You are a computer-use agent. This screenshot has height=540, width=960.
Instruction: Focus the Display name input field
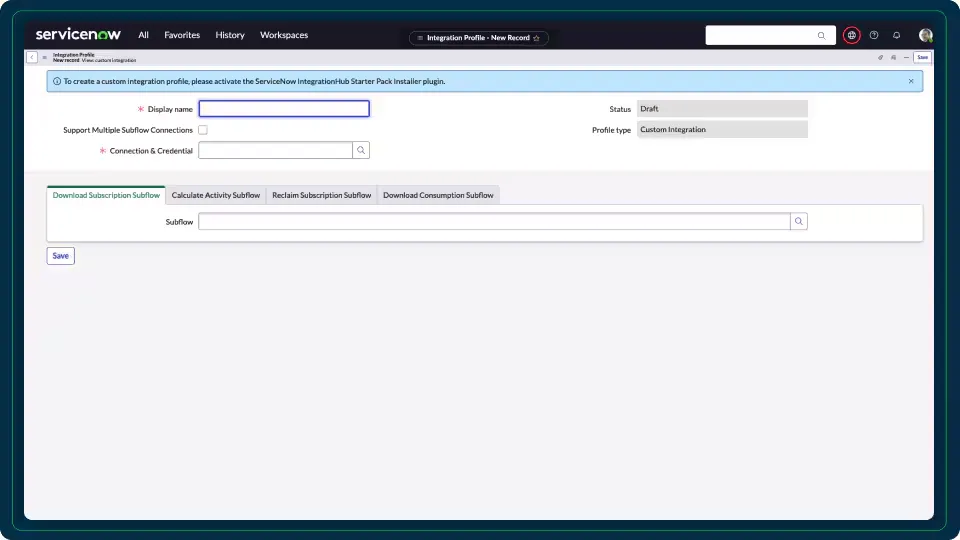pyautogui.click(x=284, y=108)
